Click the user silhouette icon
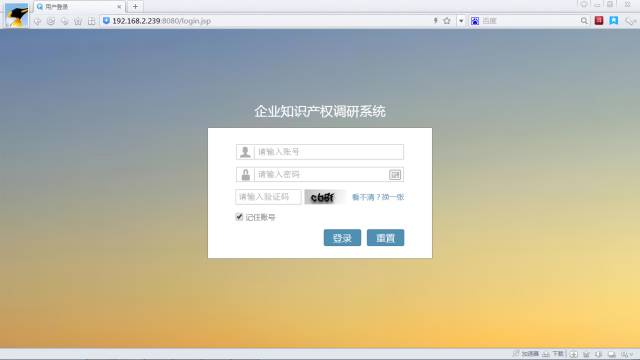 tap(245, 152)
